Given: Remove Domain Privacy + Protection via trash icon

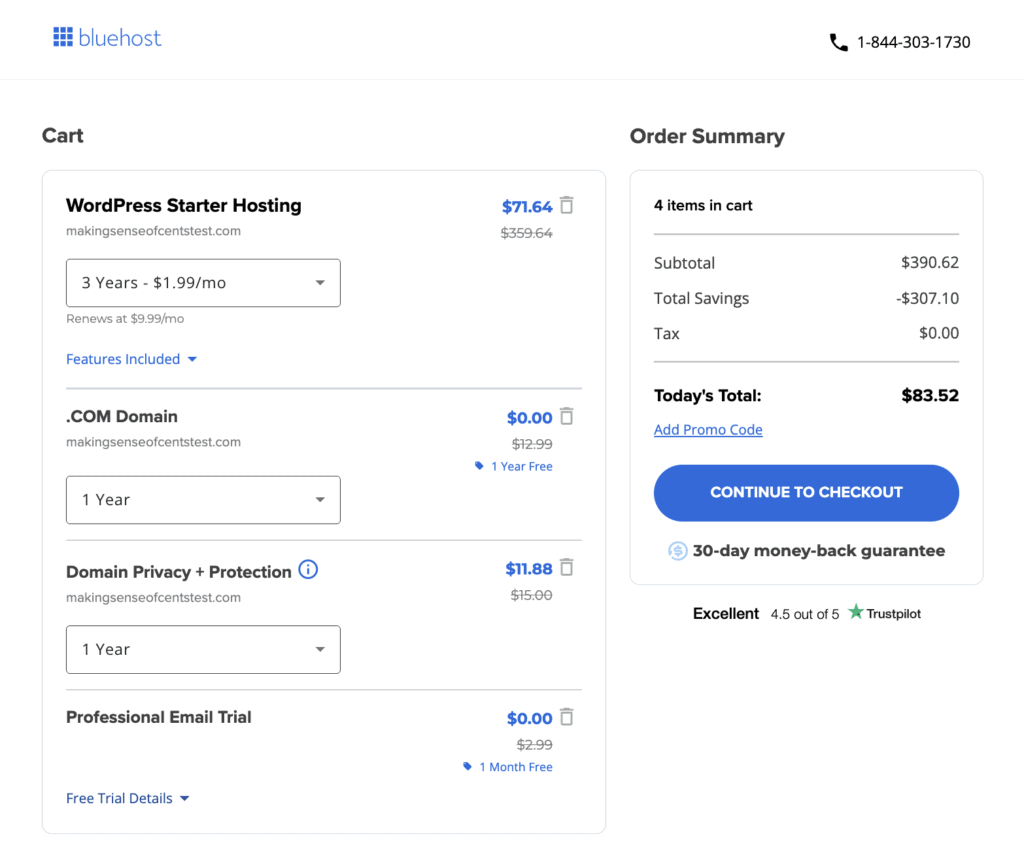Looking at the screenshot, I should (x=567, y=567).
